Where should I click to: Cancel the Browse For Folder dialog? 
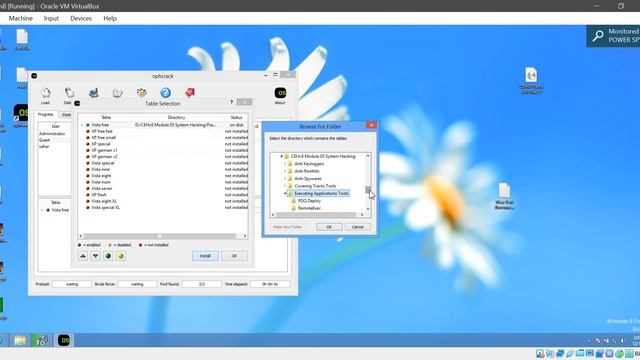(358, 227)
